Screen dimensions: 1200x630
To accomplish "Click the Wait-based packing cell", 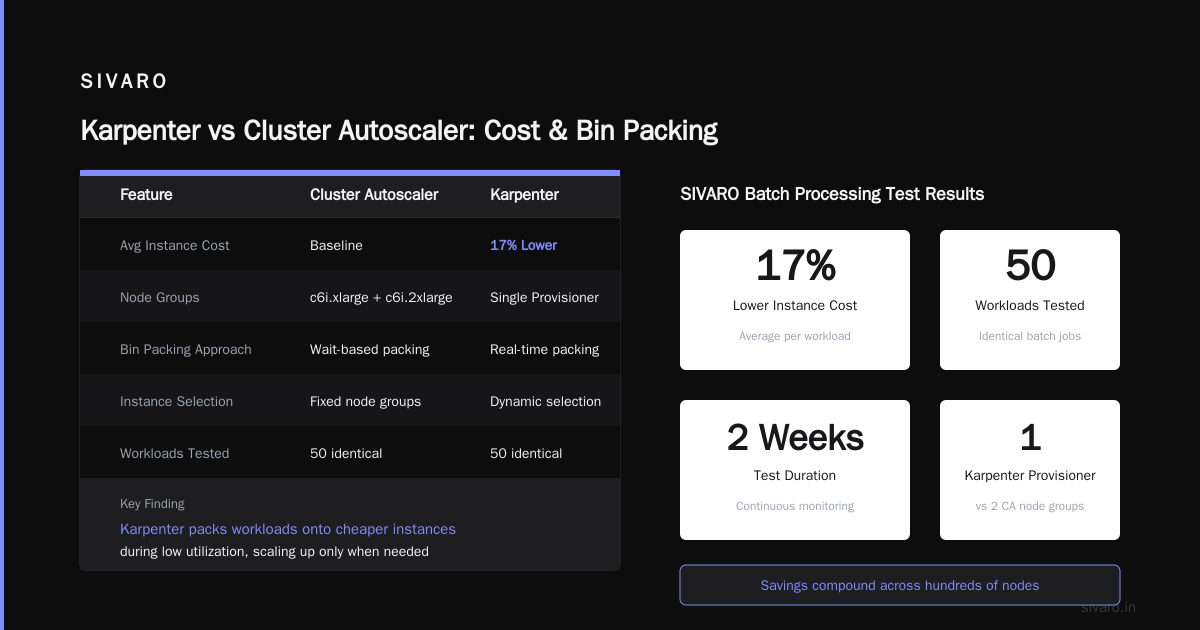I will [370, 349].
